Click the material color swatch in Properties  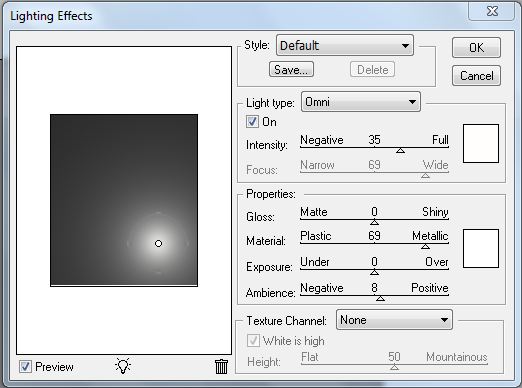point(481,248)
